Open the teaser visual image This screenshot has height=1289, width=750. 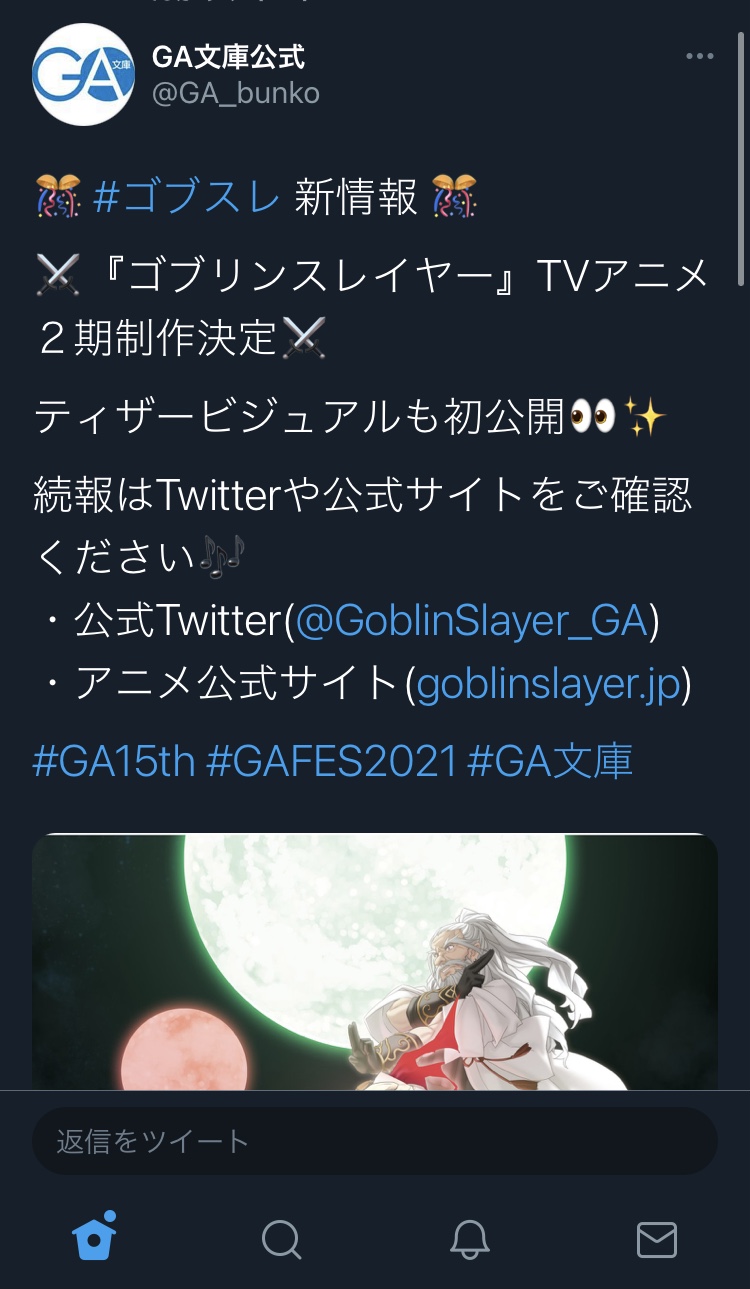coord(375,962)
